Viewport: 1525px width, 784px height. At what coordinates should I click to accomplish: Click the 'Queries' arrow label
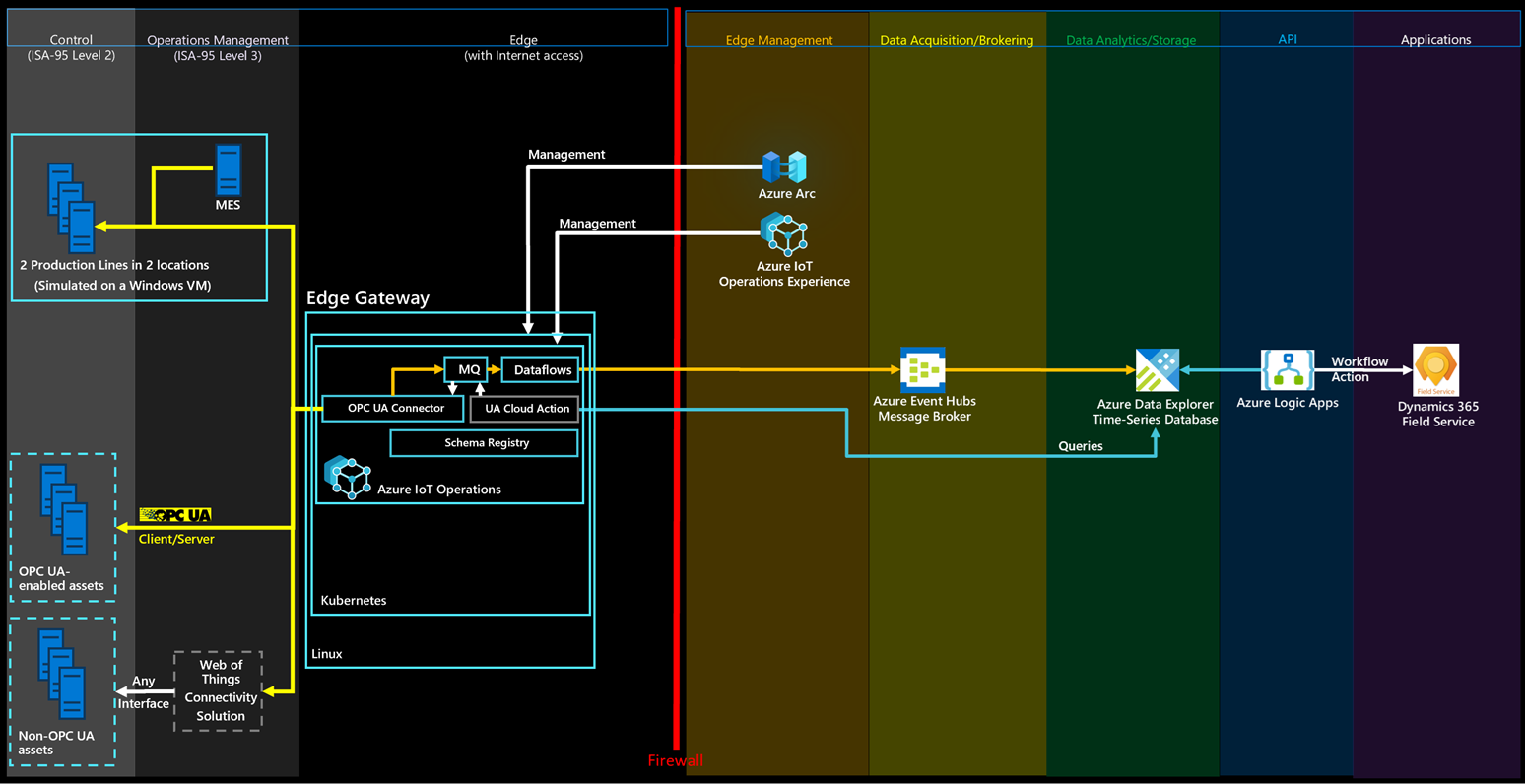tap(1081, 446)
